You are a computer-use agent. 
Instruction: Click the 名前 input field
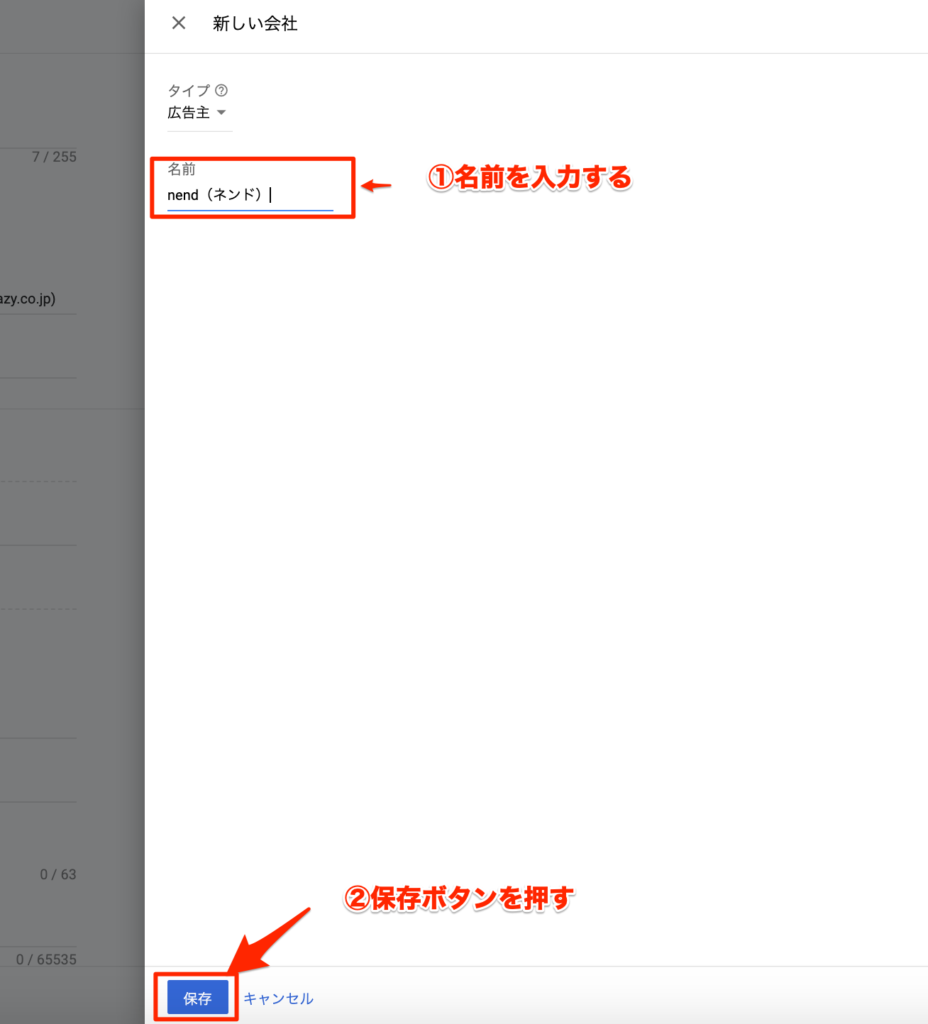click(250, 195)
